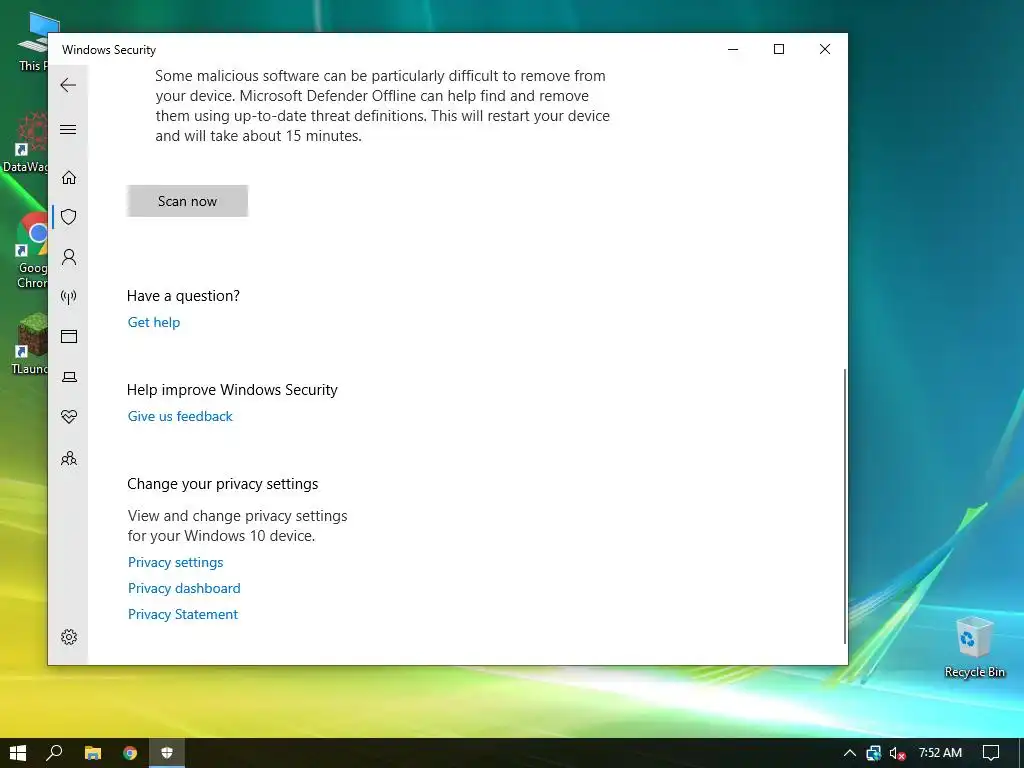The image size is (1024, 768).
Task: Go to the Home icon in sidebar
Action: (69, 178)
